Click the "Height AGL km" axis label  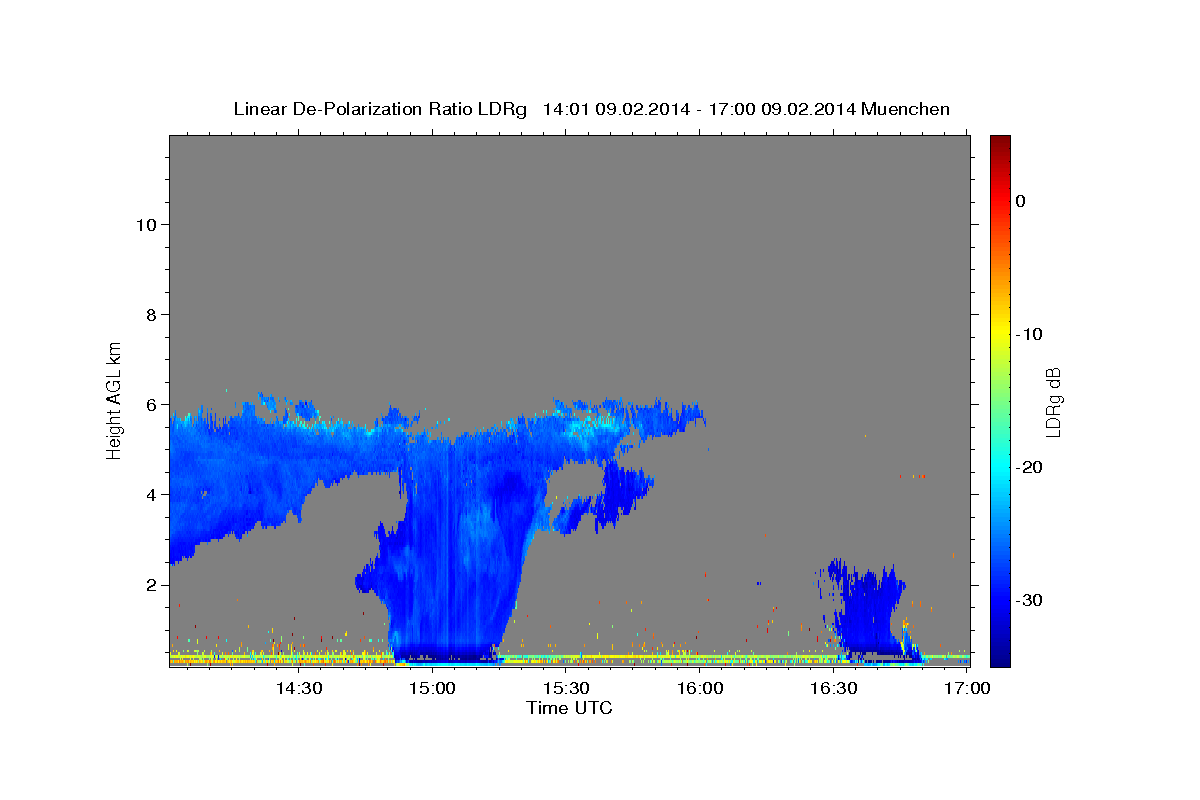(114, 399)
